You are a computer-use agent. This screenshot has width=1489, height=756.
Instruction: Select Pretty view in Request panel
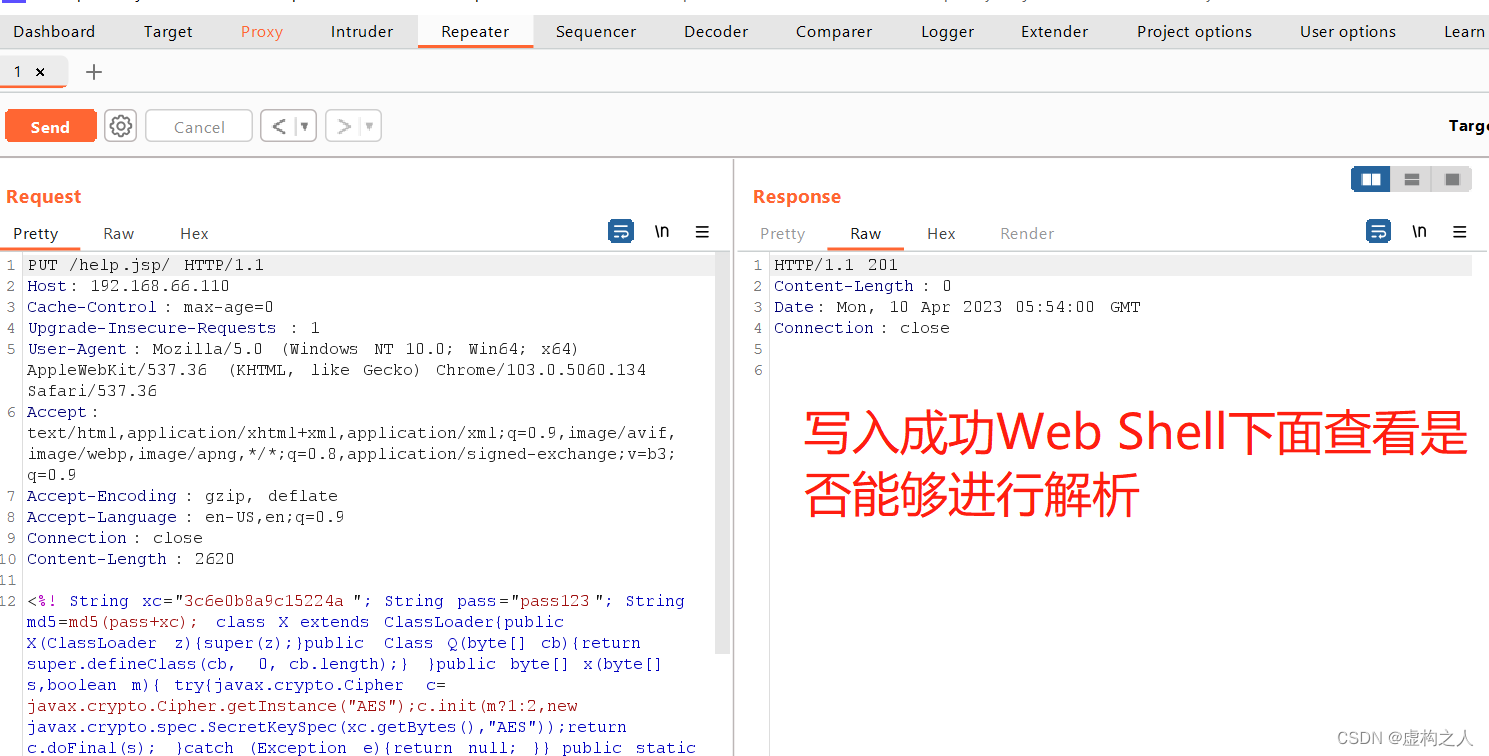tap(36, 233)
